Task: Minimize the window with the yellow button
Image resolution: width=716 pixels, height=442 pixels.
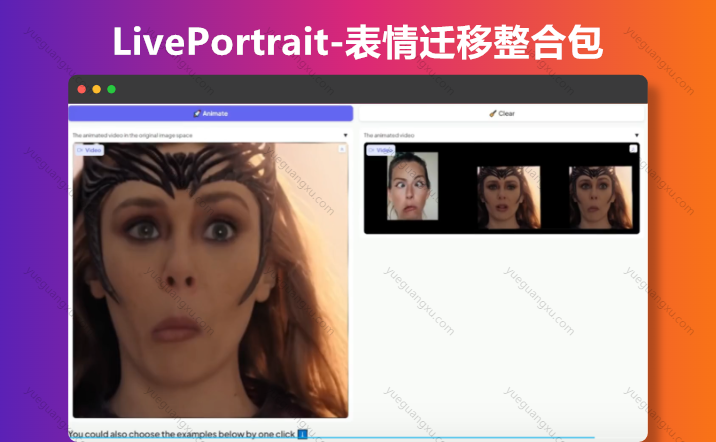Action: 97,89
